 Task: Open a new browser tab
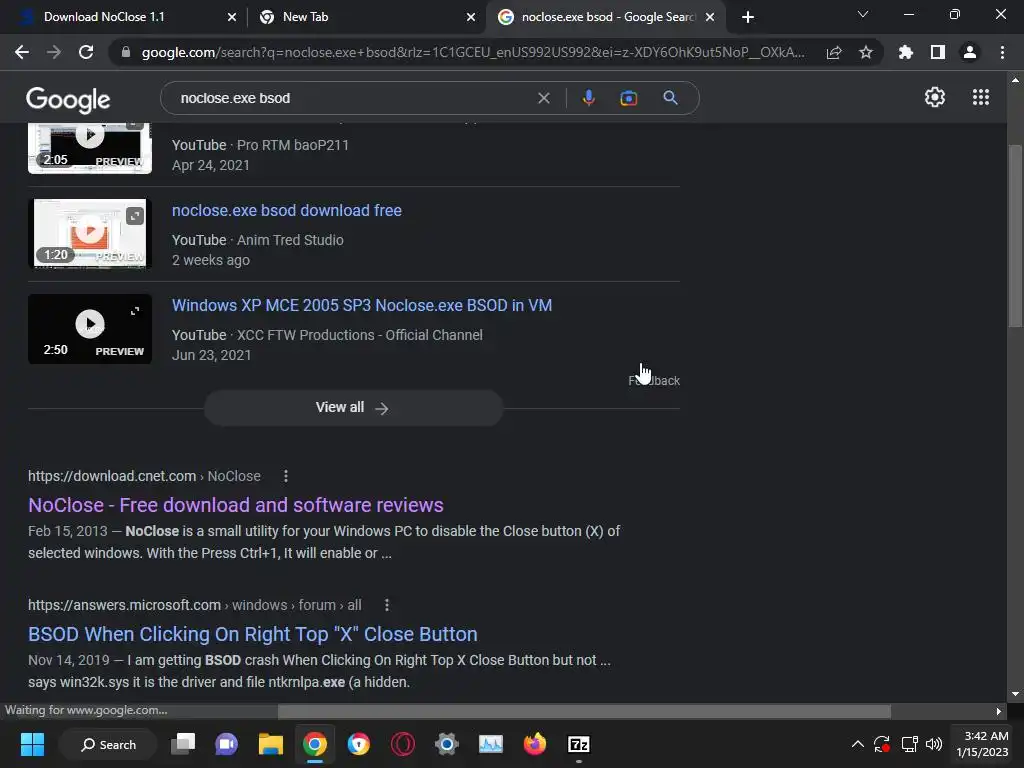[748, 17]
